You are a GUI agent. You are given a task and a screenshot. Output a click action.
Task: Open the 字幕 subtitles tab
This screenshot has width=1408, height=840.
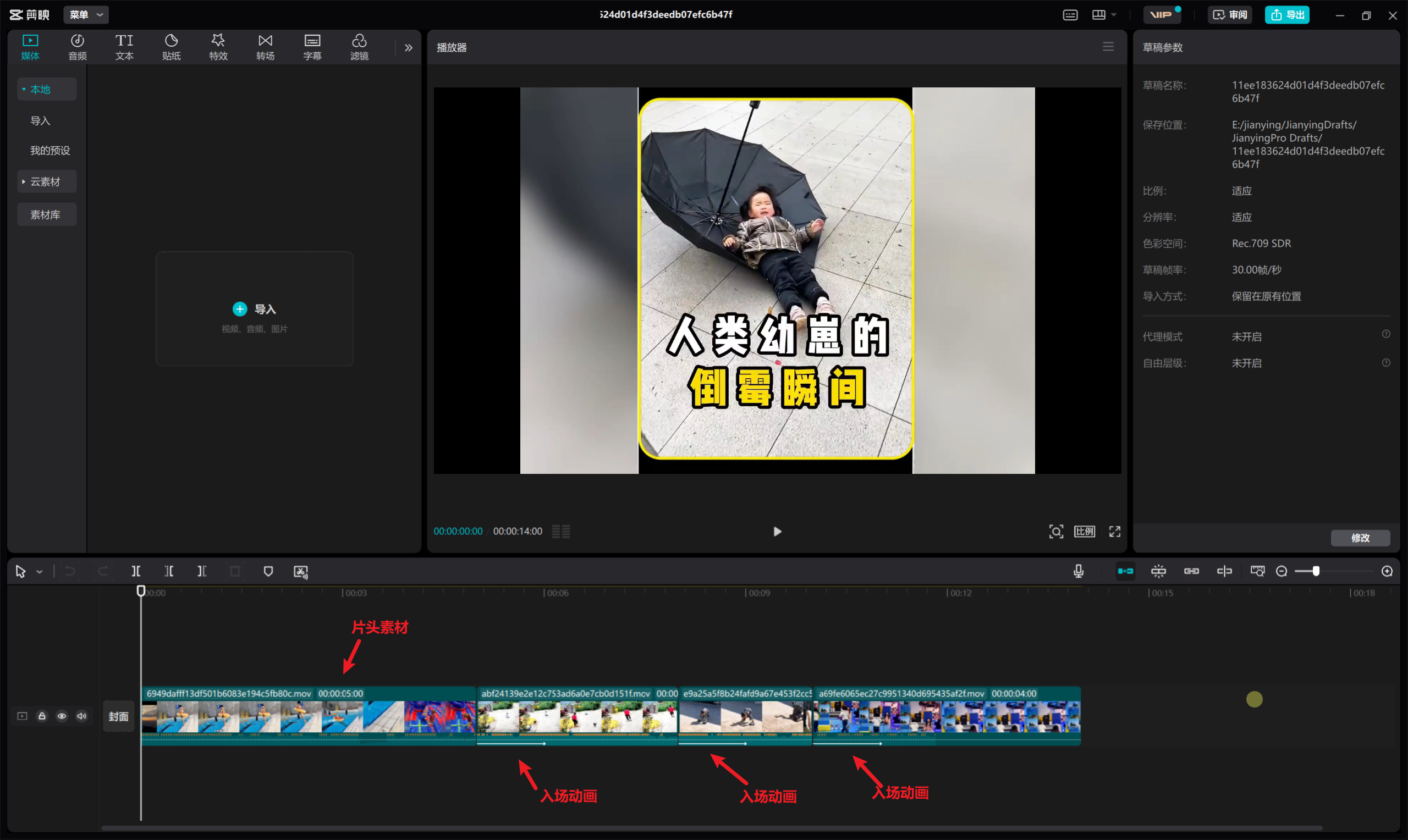(x=312, y=47)
